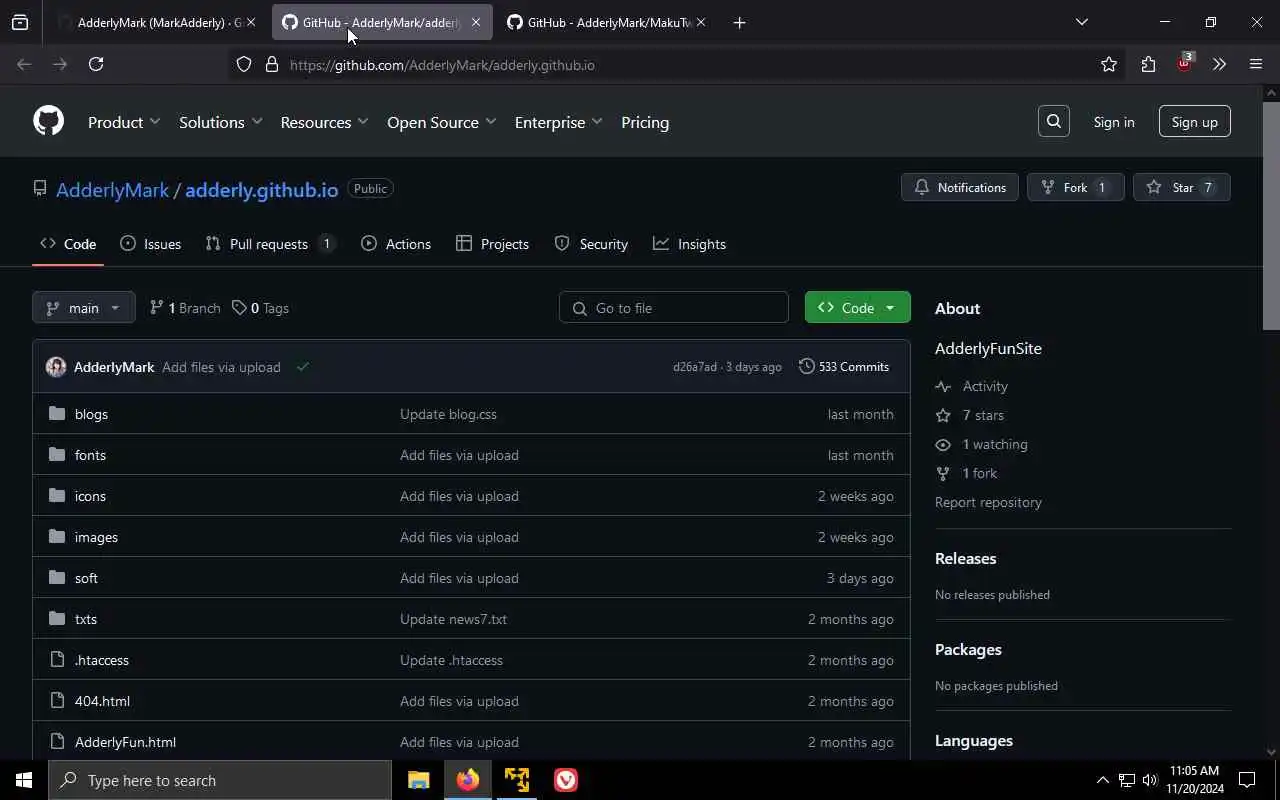This screenshot has height=800, width=1280.
Task: Click the volume speaker tray icon
Action: [1150, 780]
